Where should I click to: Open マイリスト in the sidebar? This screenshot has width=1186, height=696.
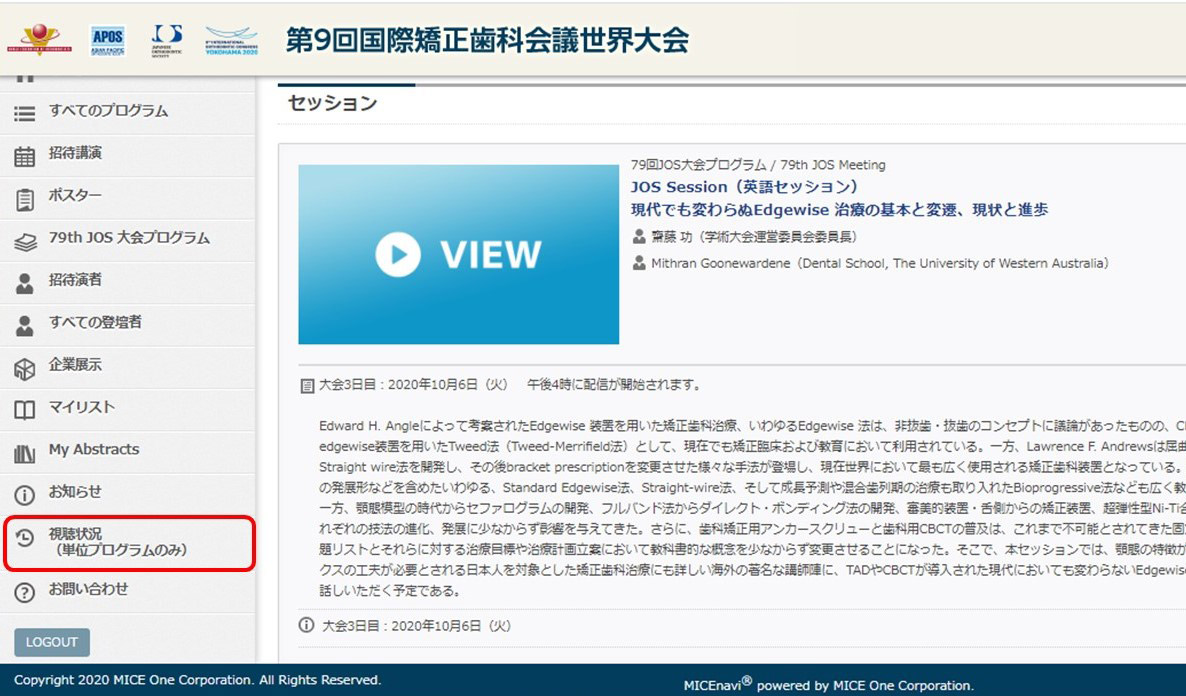[x=127, y=409]
